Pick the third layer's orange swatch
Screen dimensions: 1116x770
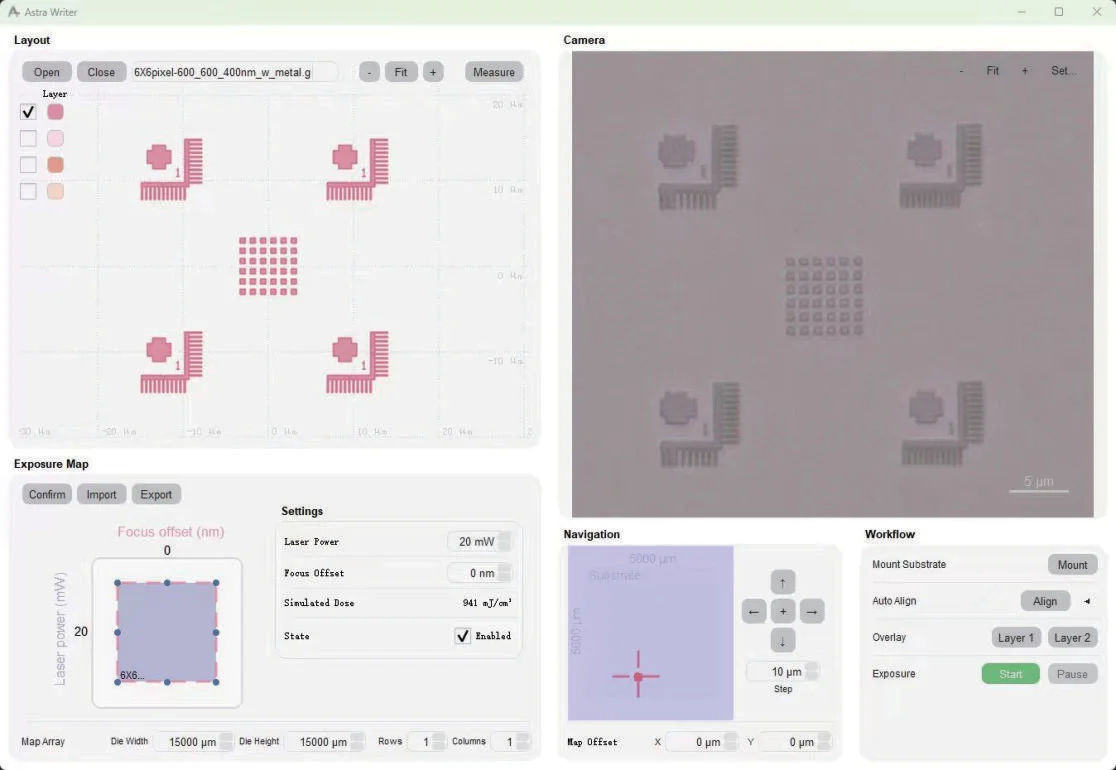(55, 164)
